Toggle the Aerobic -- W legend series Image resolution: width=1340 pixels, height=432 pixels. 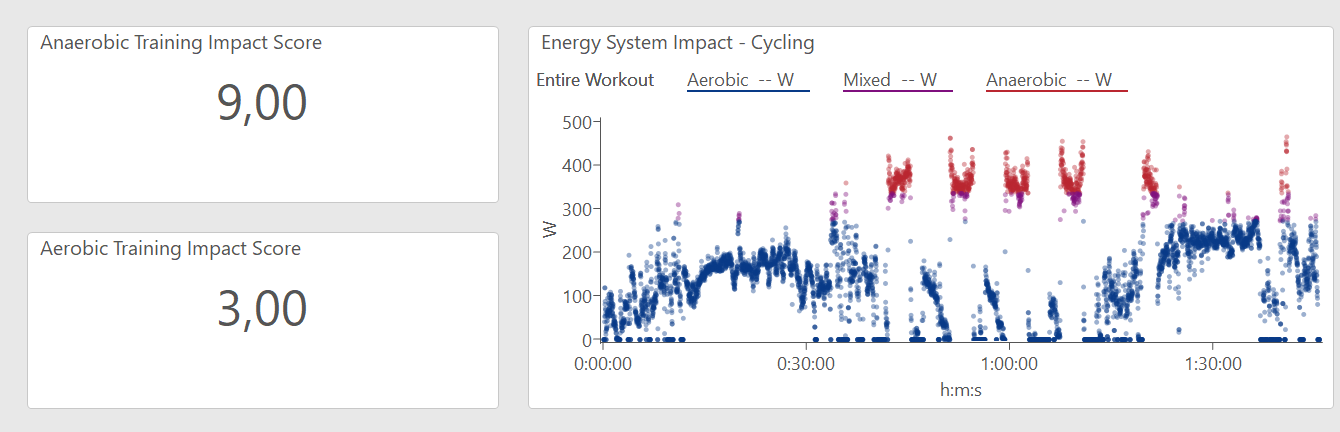tap(747, 80)
